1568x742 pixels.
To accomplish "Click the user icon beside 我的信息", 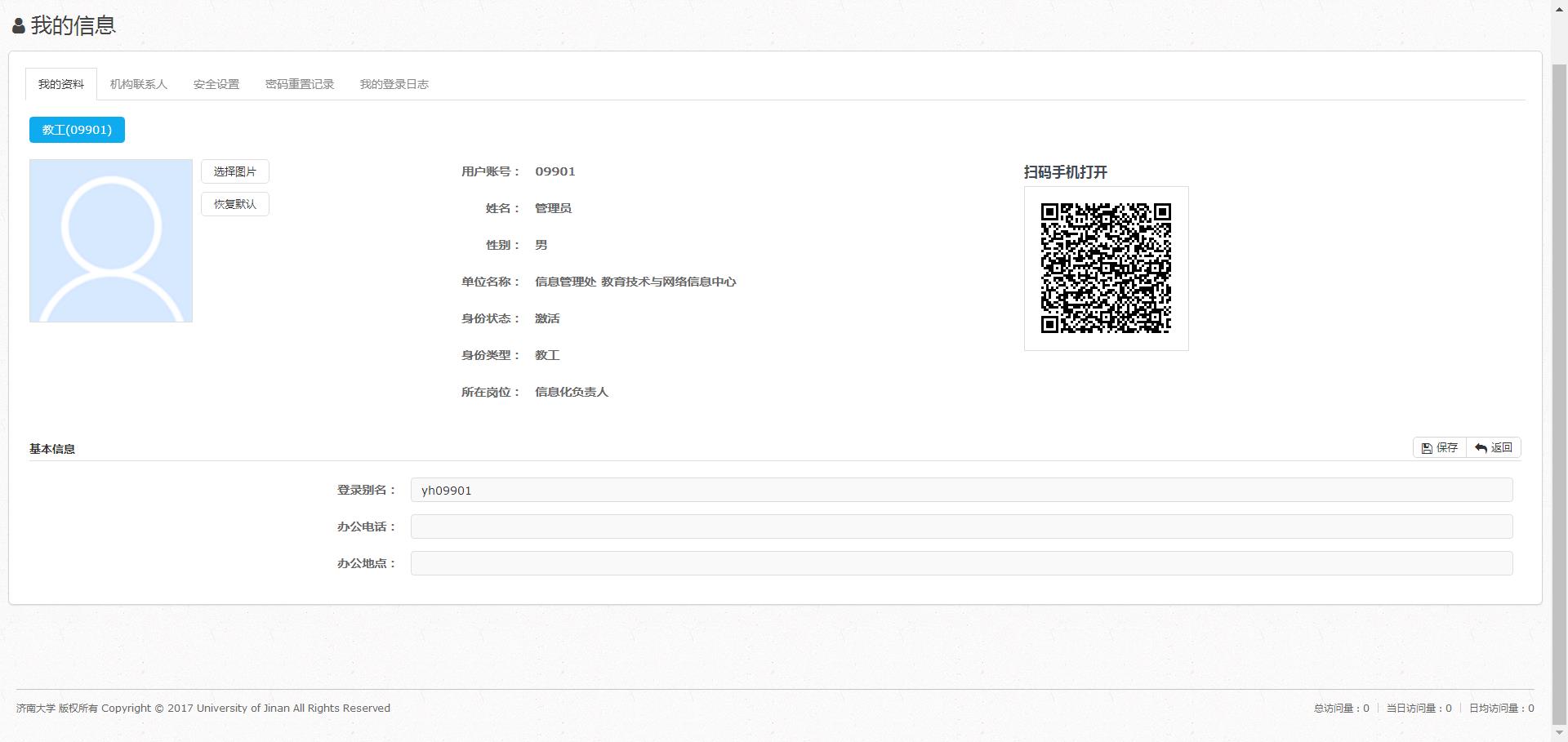I will coord(19,26).
